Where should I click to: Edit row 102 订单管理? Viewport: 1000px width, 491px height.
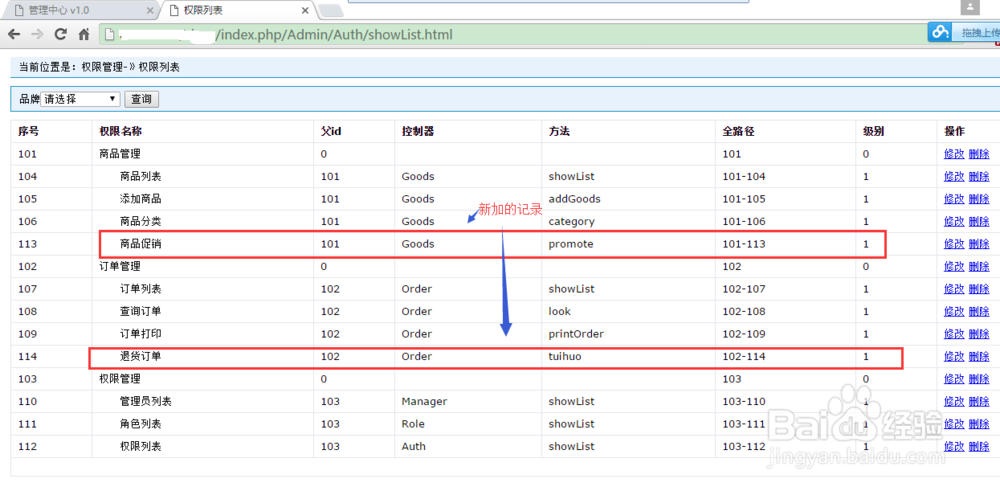pyautogui.click(x=953, y=267)
